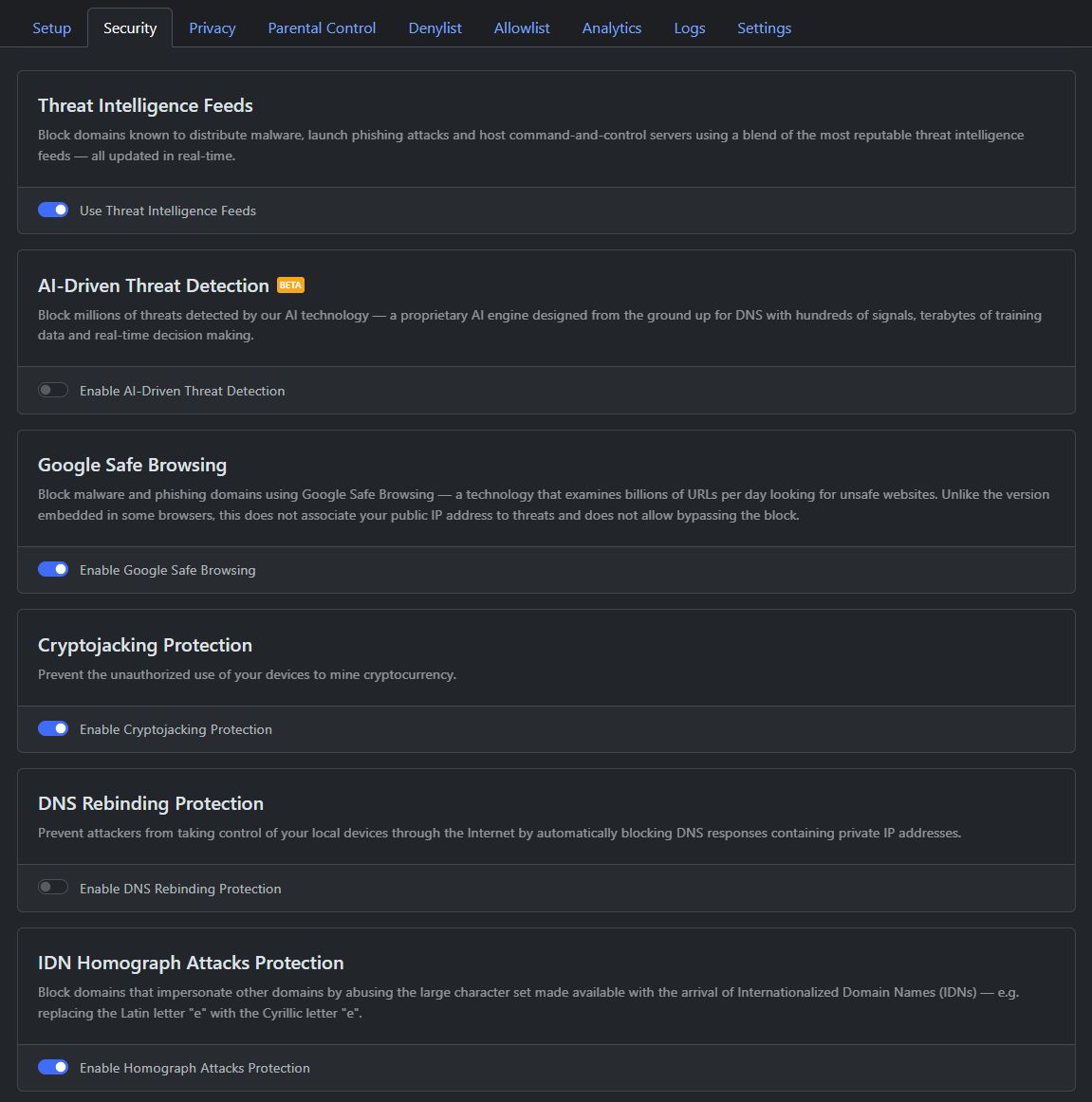Open the Logs tab

[x=689, y=28]
